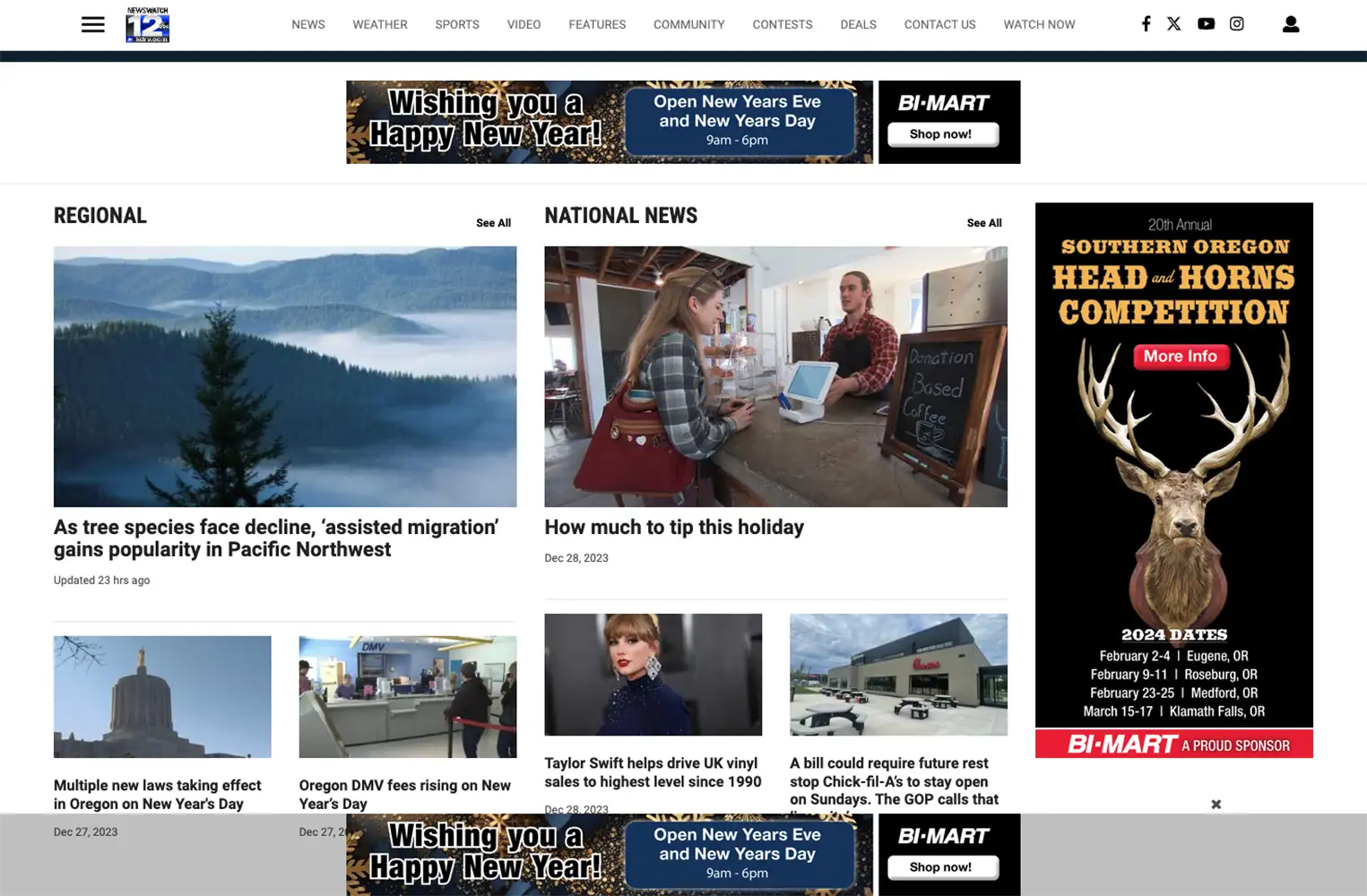The image size is (1367, 896).
Task: Click the user account icon
Action: pyautogui.click(x=1291, y=24)
